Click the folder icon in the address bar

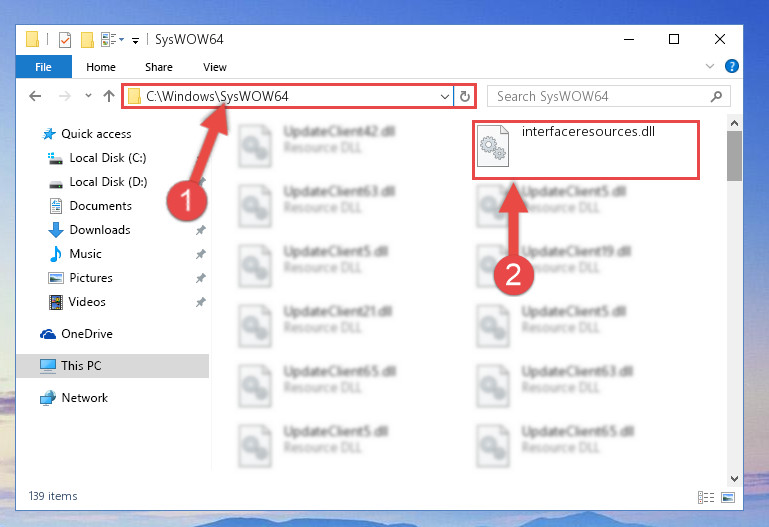[x=134, y=97]
